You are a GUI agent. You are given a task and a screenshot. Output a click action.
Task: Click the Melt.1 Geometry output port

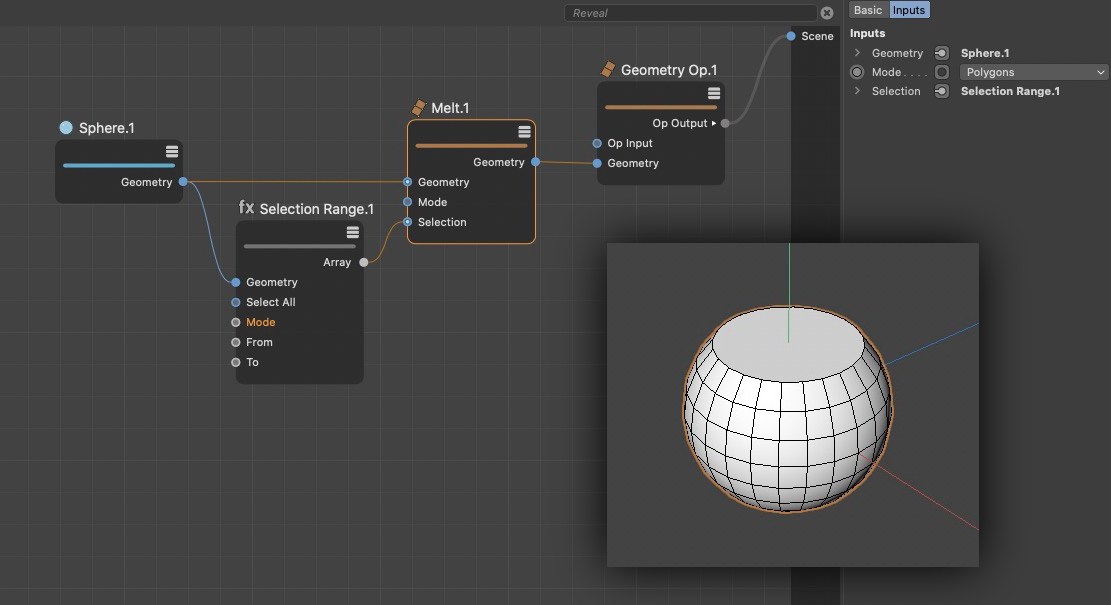[x=536, y=162]
